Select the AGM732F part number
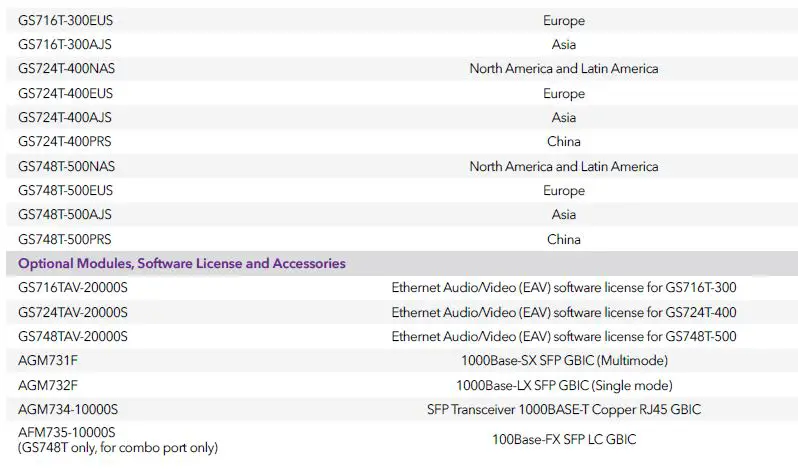The height and width of the screenshot is (469, 798). tap(48, 385)
